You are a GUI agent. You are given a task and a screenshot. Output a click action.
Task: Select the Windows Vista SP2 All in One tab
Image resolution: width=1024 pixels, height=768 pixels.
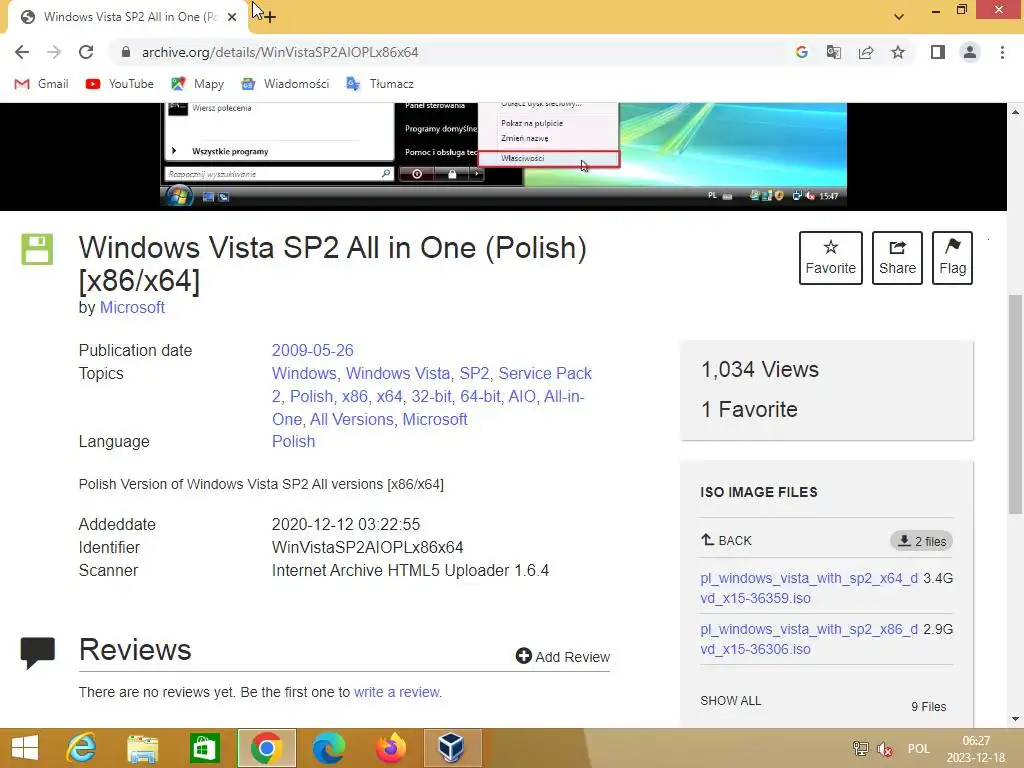tap(127, 17)
